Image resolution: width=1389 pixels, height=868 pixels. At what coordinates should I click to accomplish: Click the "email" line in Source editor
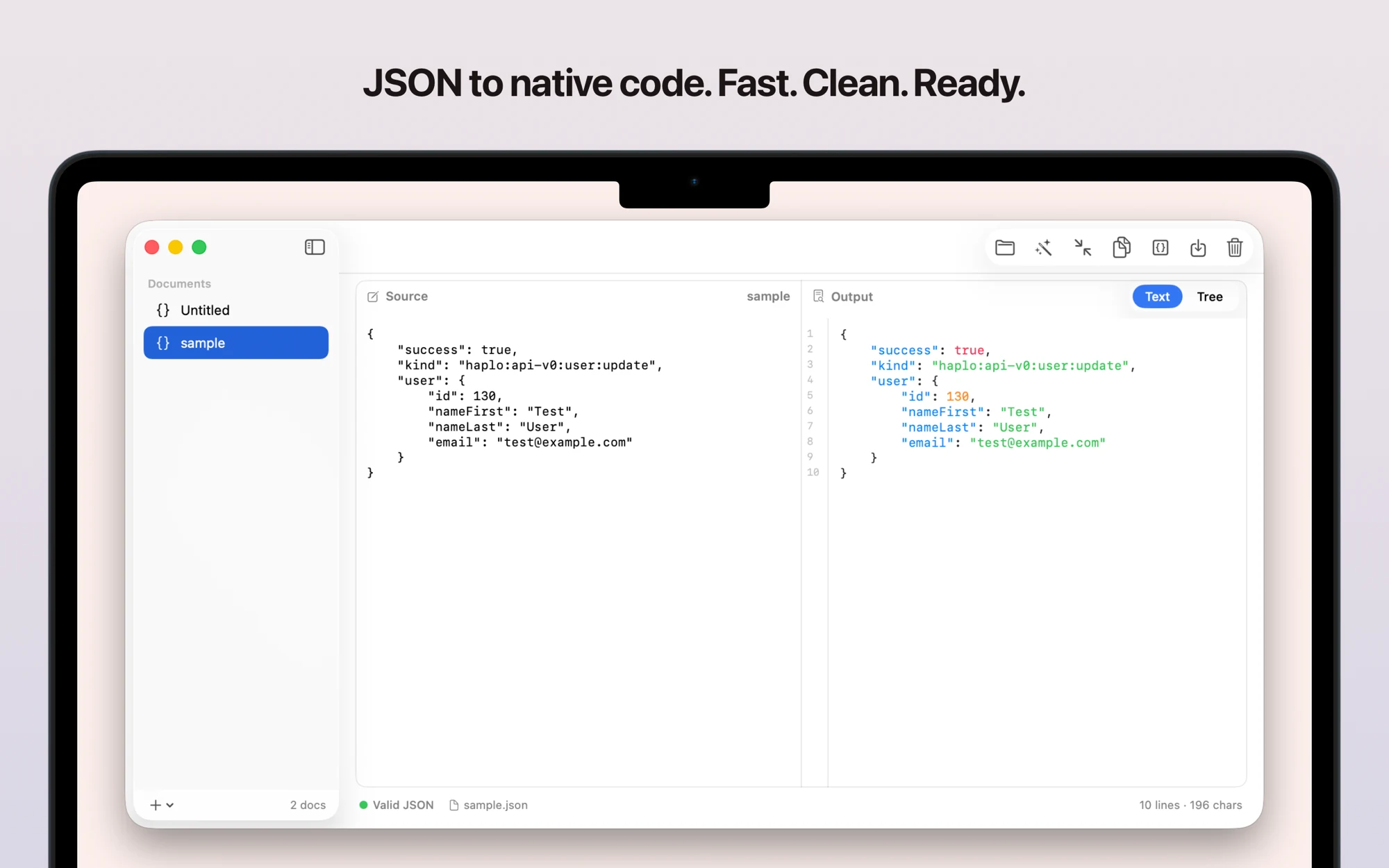(x=530, y=442)
